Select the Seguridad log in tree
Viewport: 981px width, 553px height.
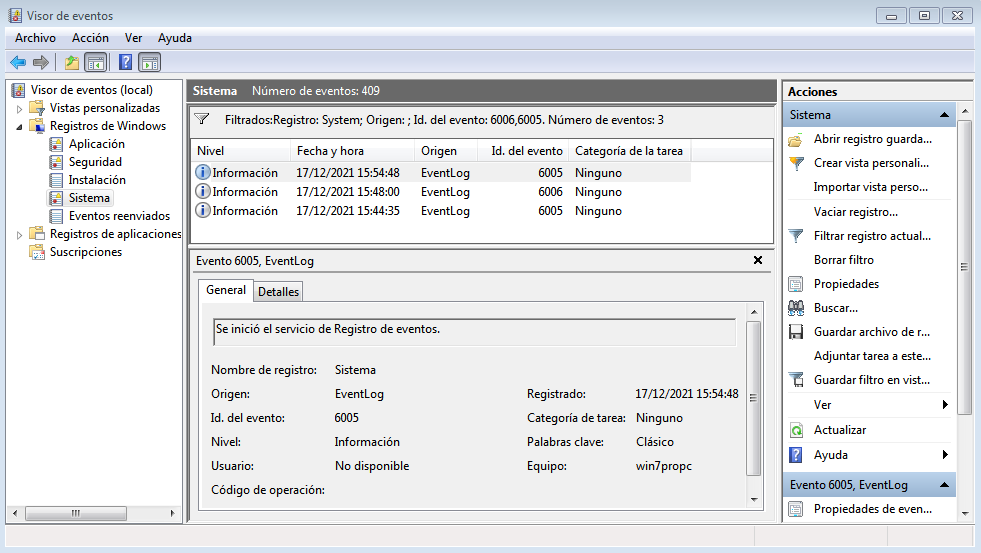[x=95, y=162]
